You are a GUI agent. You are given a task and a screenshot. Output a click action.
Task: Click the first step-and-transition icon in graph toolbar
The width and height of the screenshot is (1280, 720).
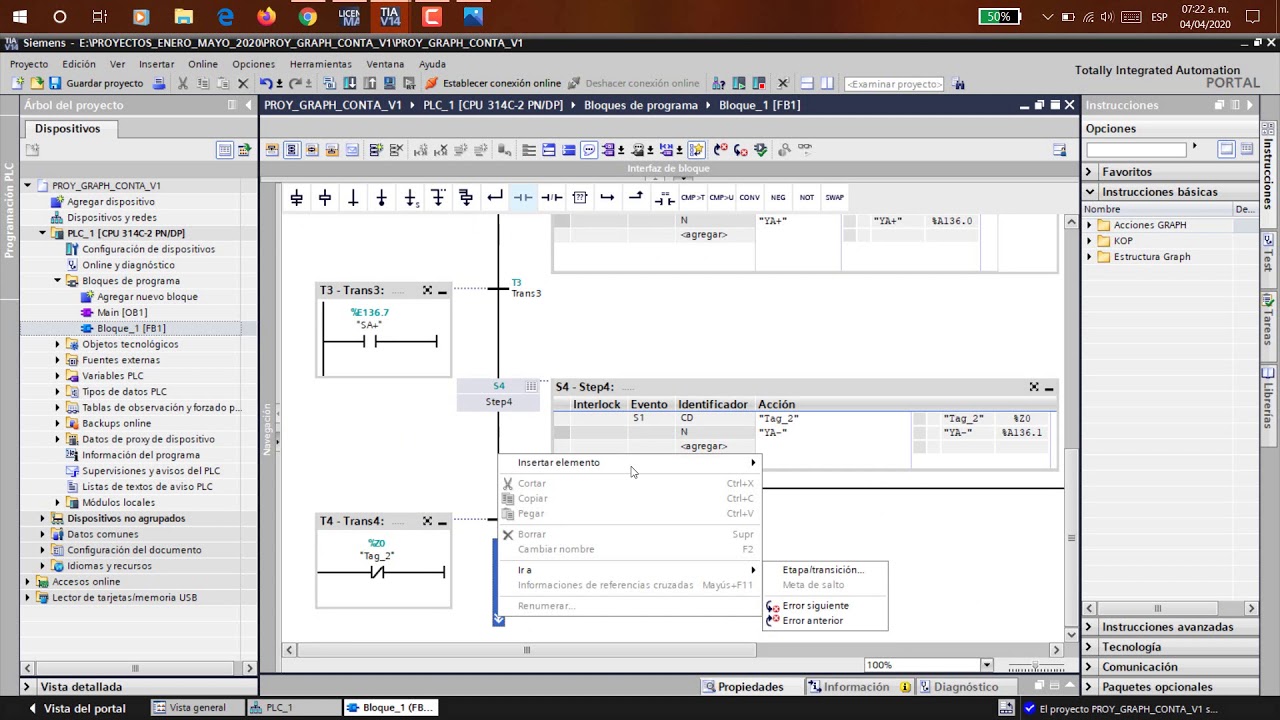click(297, 198)
